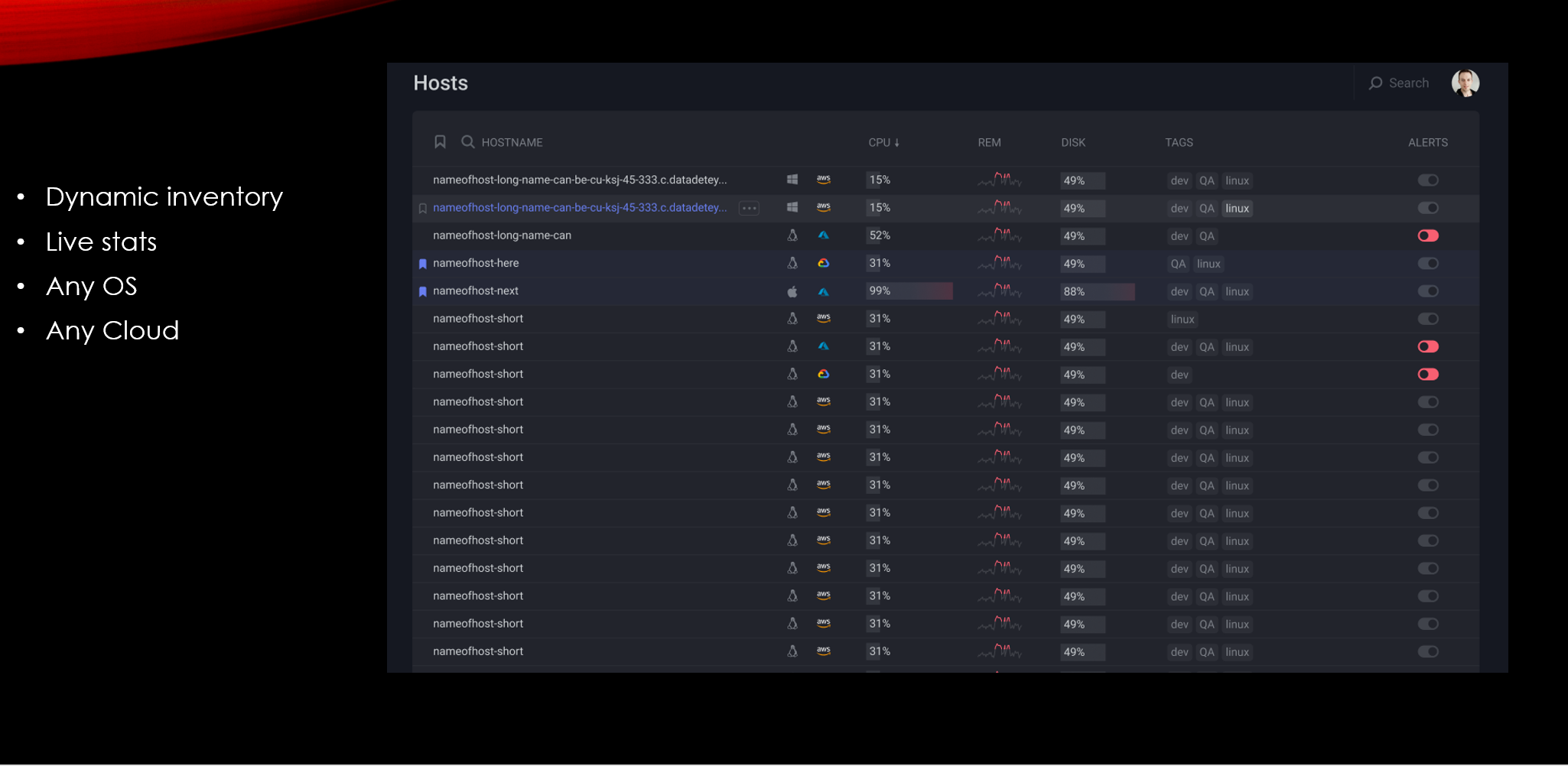Click the hostname search magnifier icon
This screenshot has height=766, width=1568.
(x=467, y=142)
